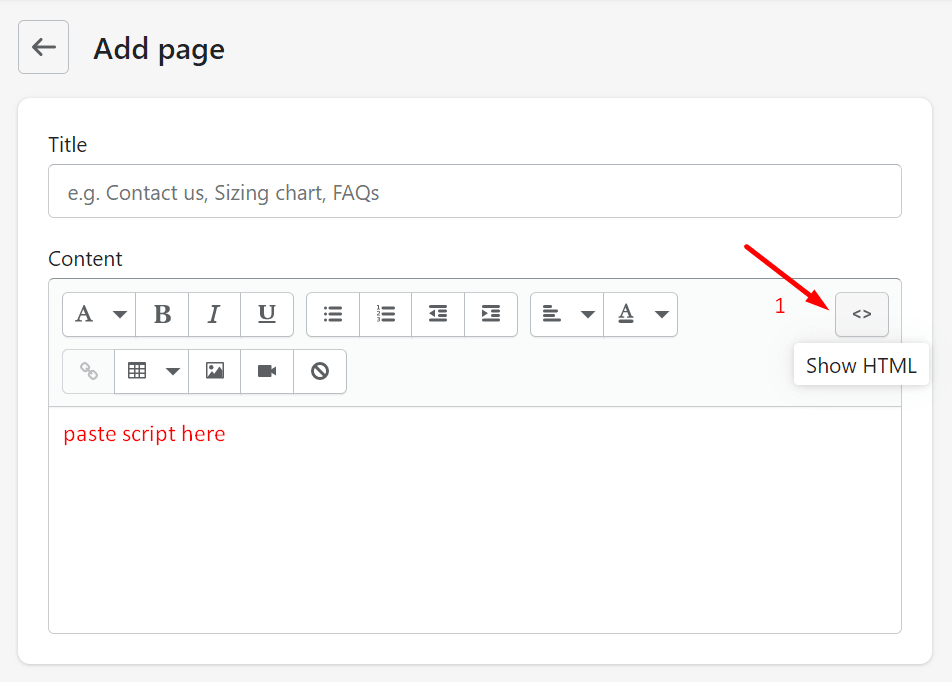
Task: Increase indent of text
Action: (491, 315)
